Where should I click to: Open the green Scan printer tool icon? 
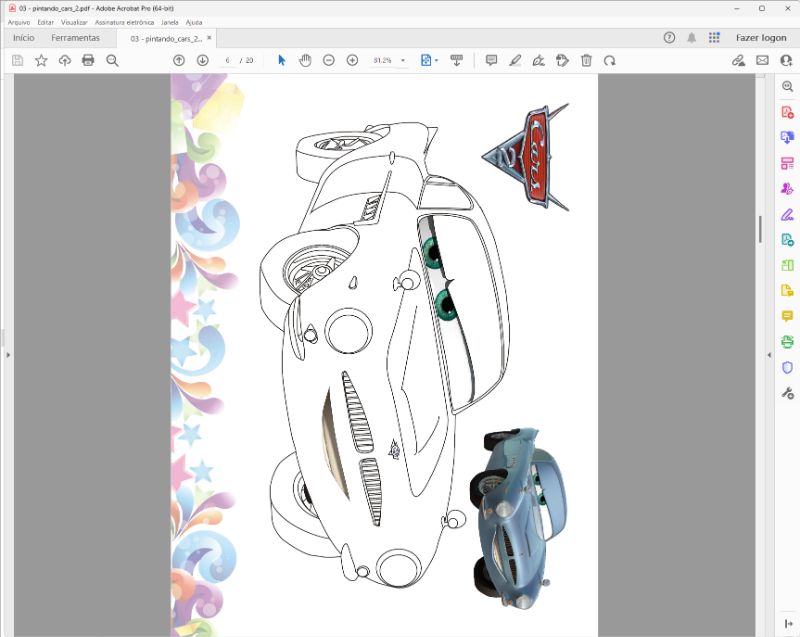point(787,342)
